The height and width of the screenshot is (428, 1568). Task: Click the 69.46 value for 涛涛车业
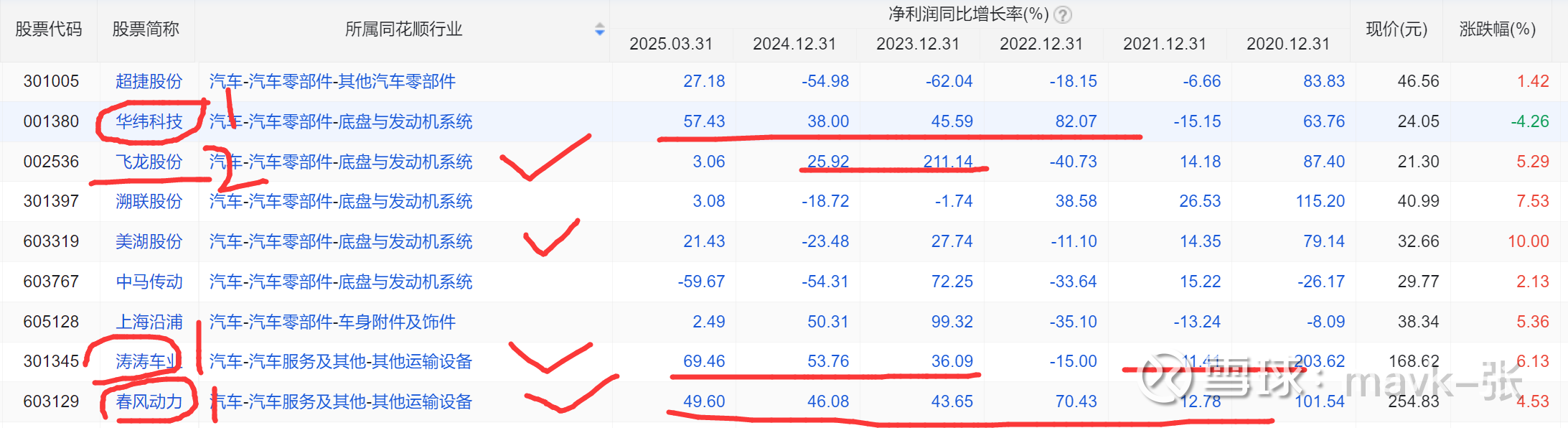704,361
